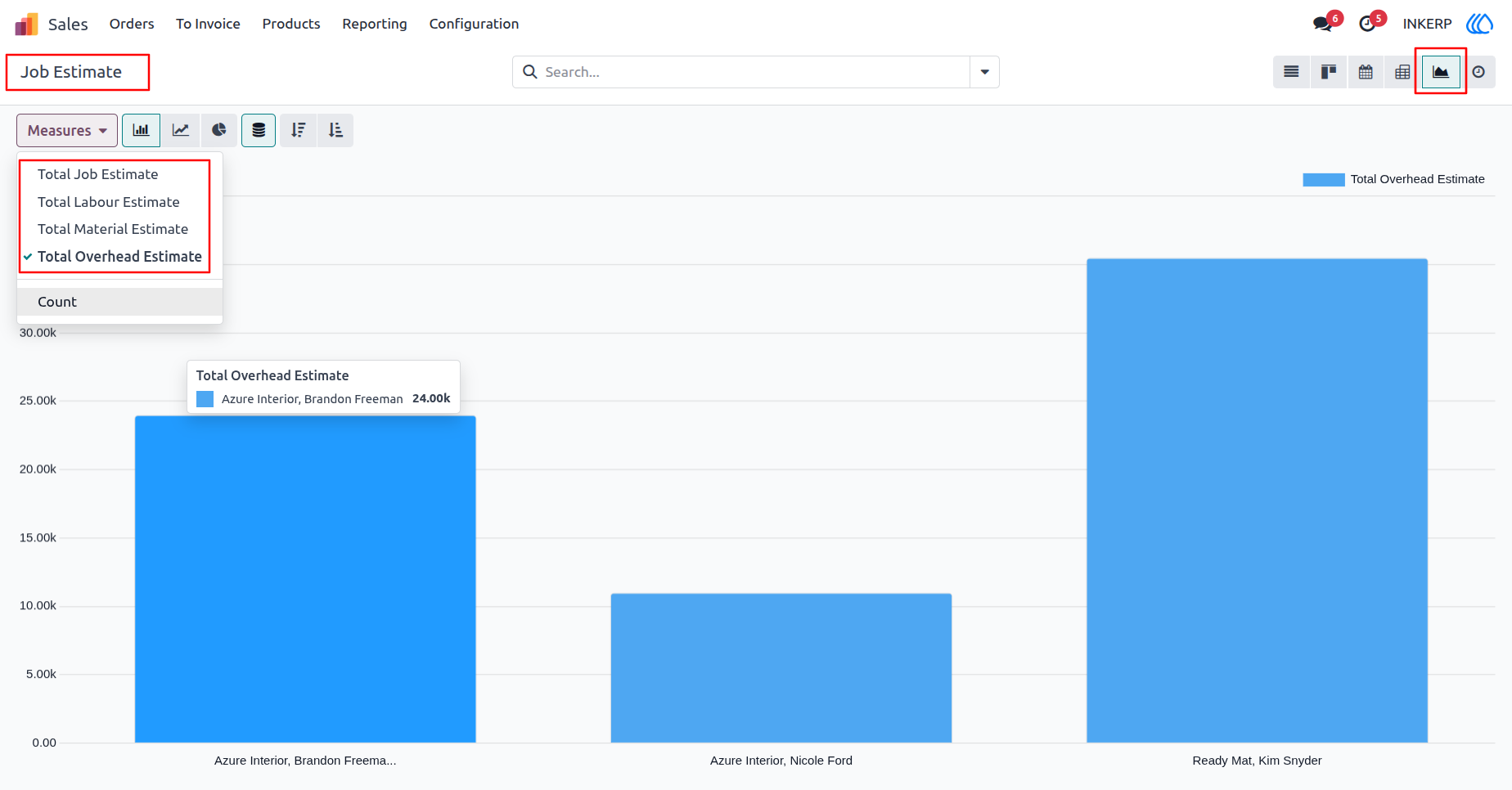Switch to line chart mode
1512x790 pixels.
[181, 130]
